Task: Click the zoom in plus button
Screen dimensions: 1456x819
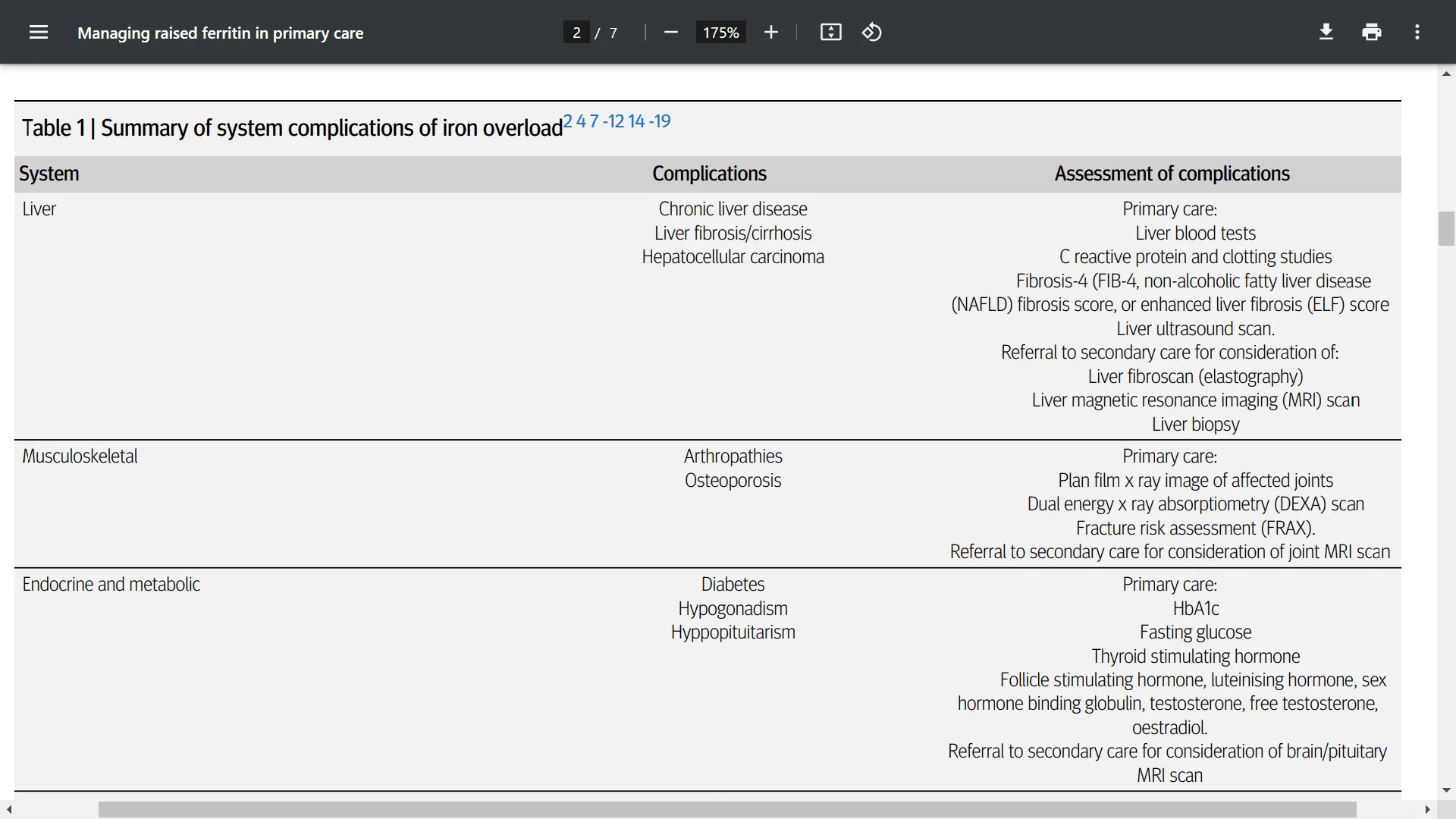Action: point(771,32)
